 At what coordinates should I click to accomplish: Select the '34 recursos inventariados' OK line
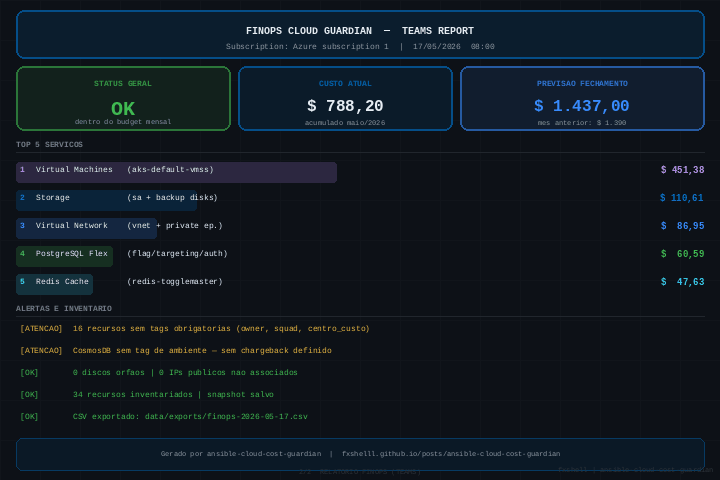pos(173,395)
